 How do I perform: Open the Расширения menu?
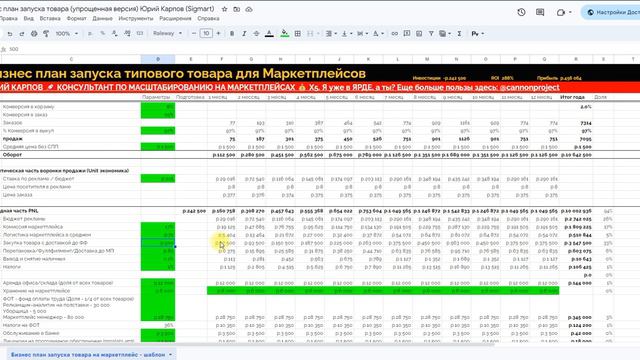[175, 18]
